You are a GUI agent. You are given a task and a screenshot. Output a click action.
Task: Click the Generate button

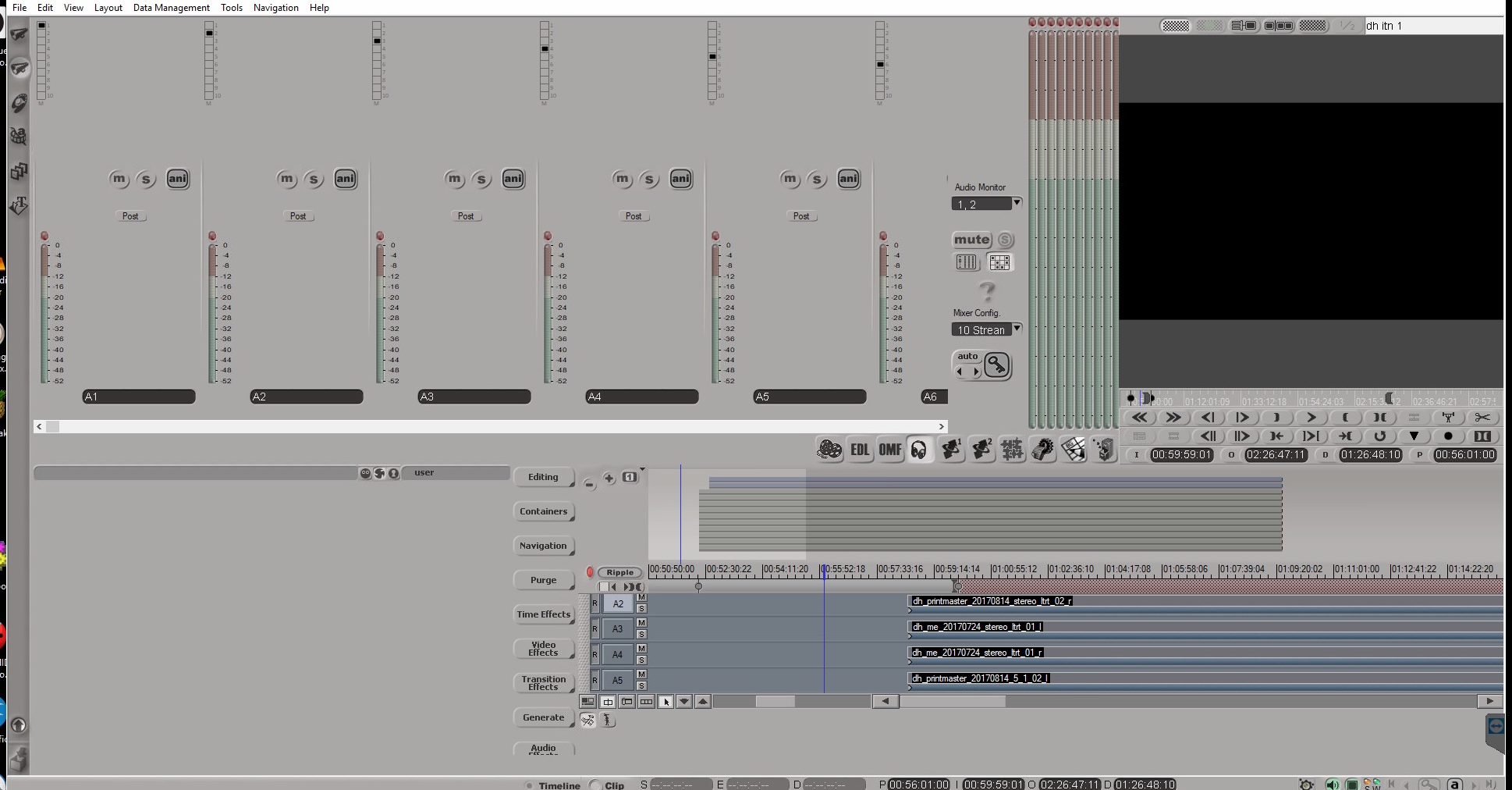pyautogui.click(x=544, y=717)
